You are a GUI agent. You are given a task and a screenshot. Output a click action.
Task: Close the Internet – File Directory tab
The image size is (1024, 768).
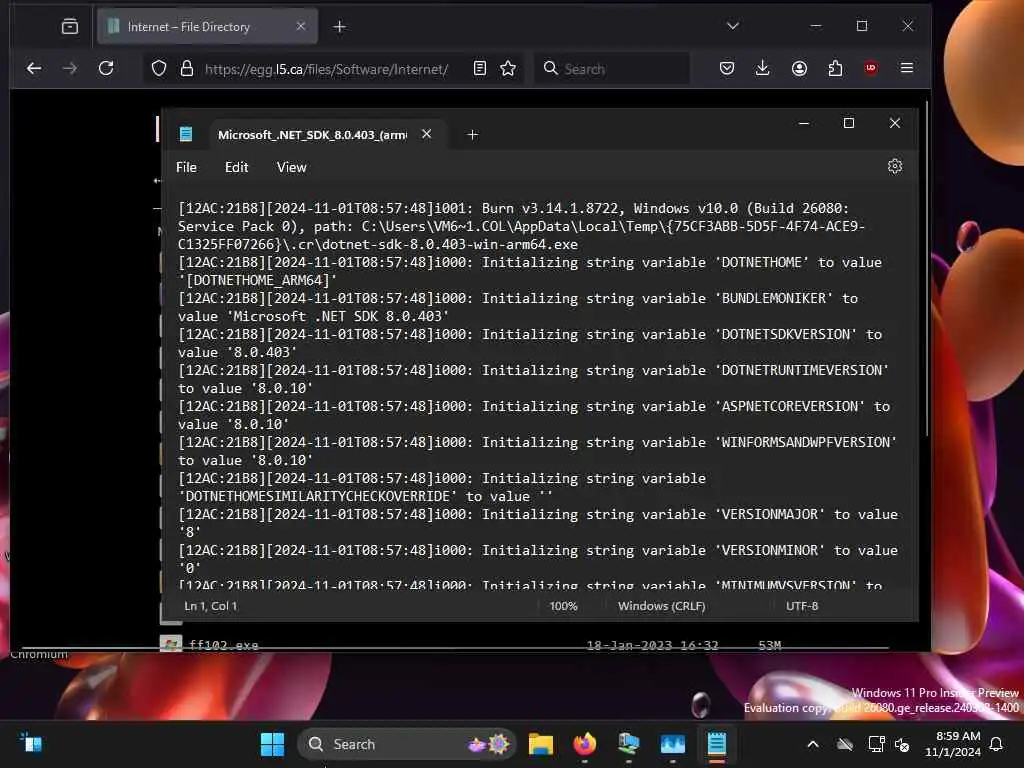coord(300,26)
